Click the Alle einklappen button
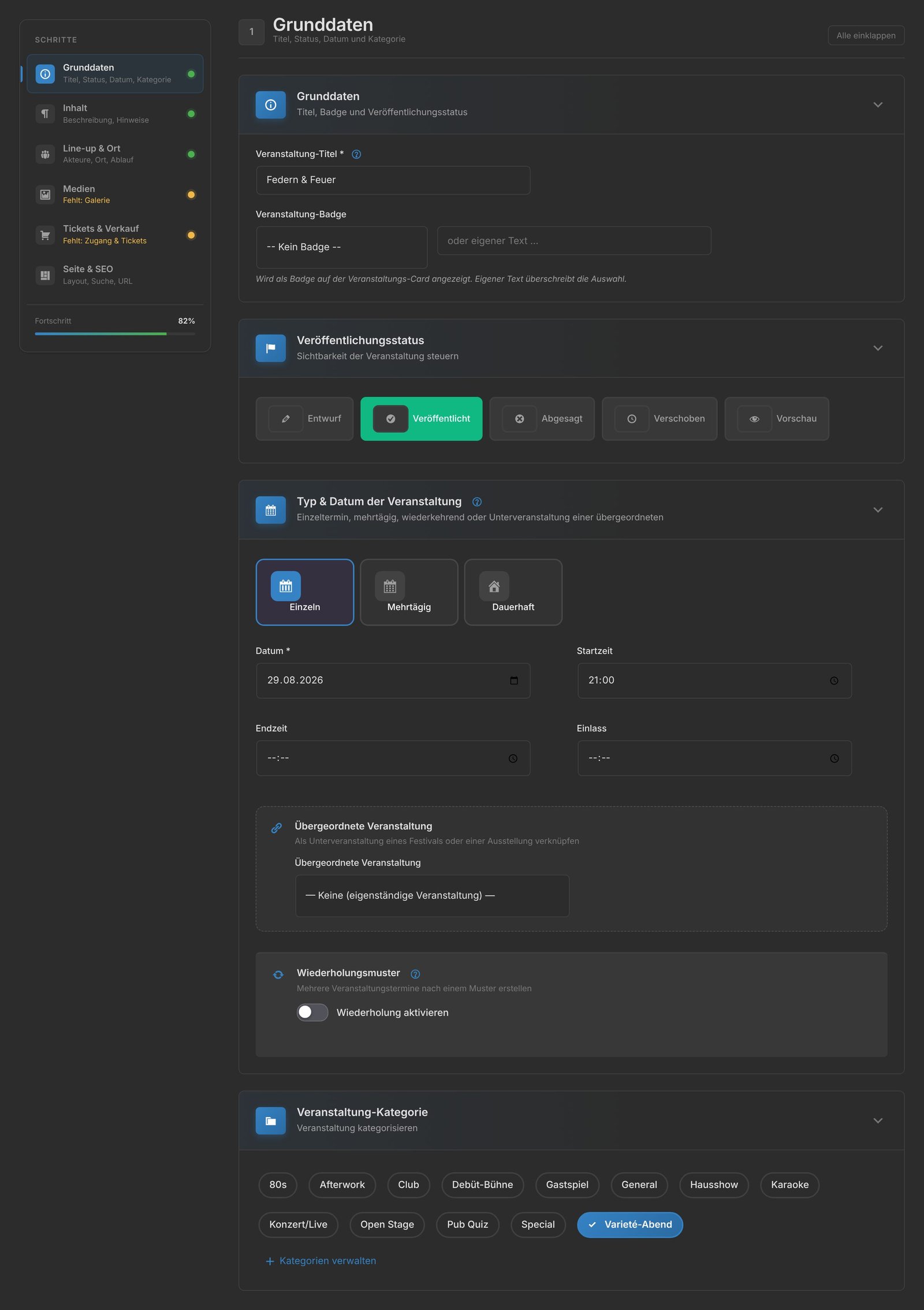The image size is (924, 1310). (x=866, y=36)
